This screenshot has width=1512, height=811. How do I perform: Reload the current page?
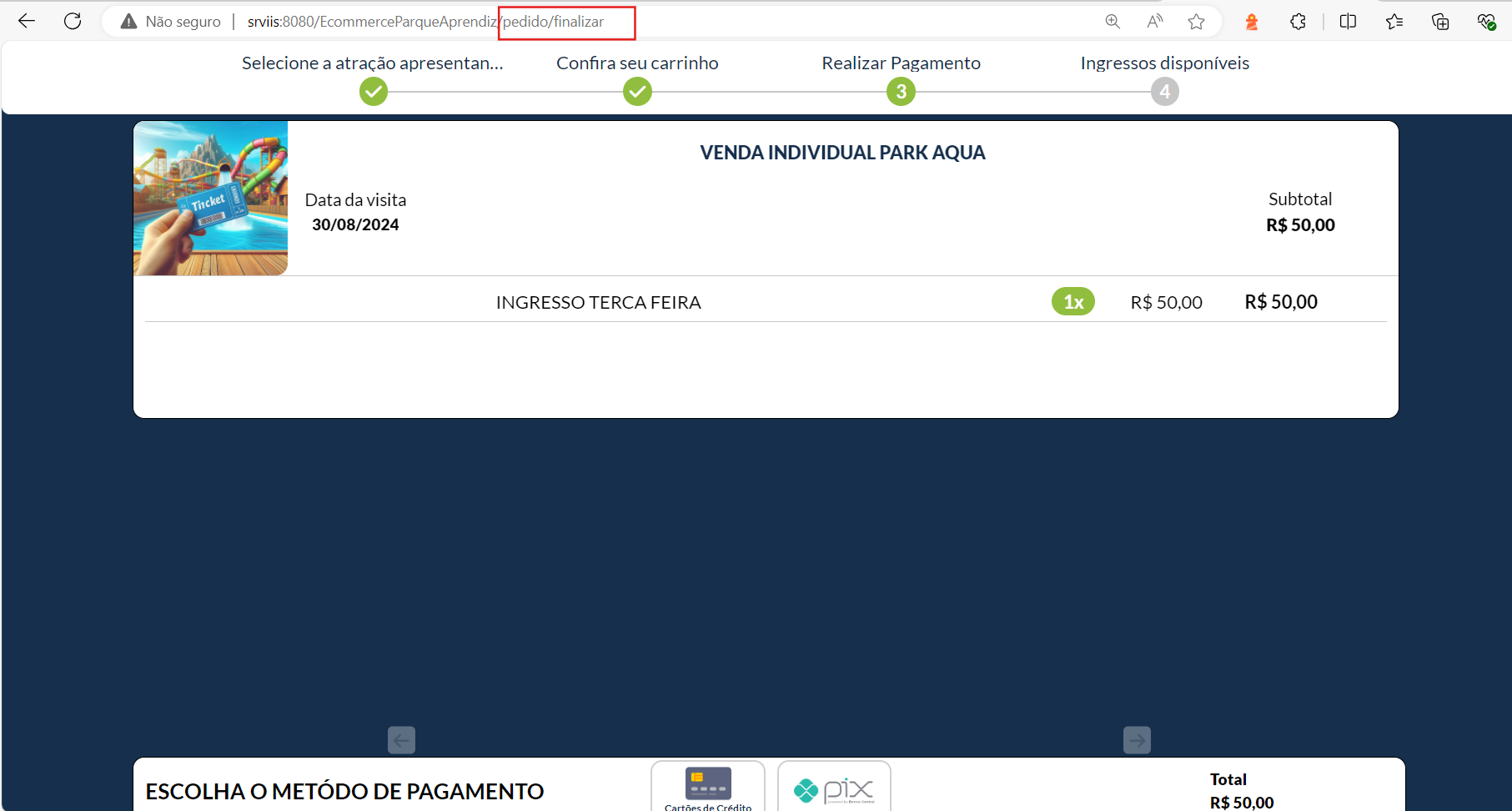pos(73,22)
